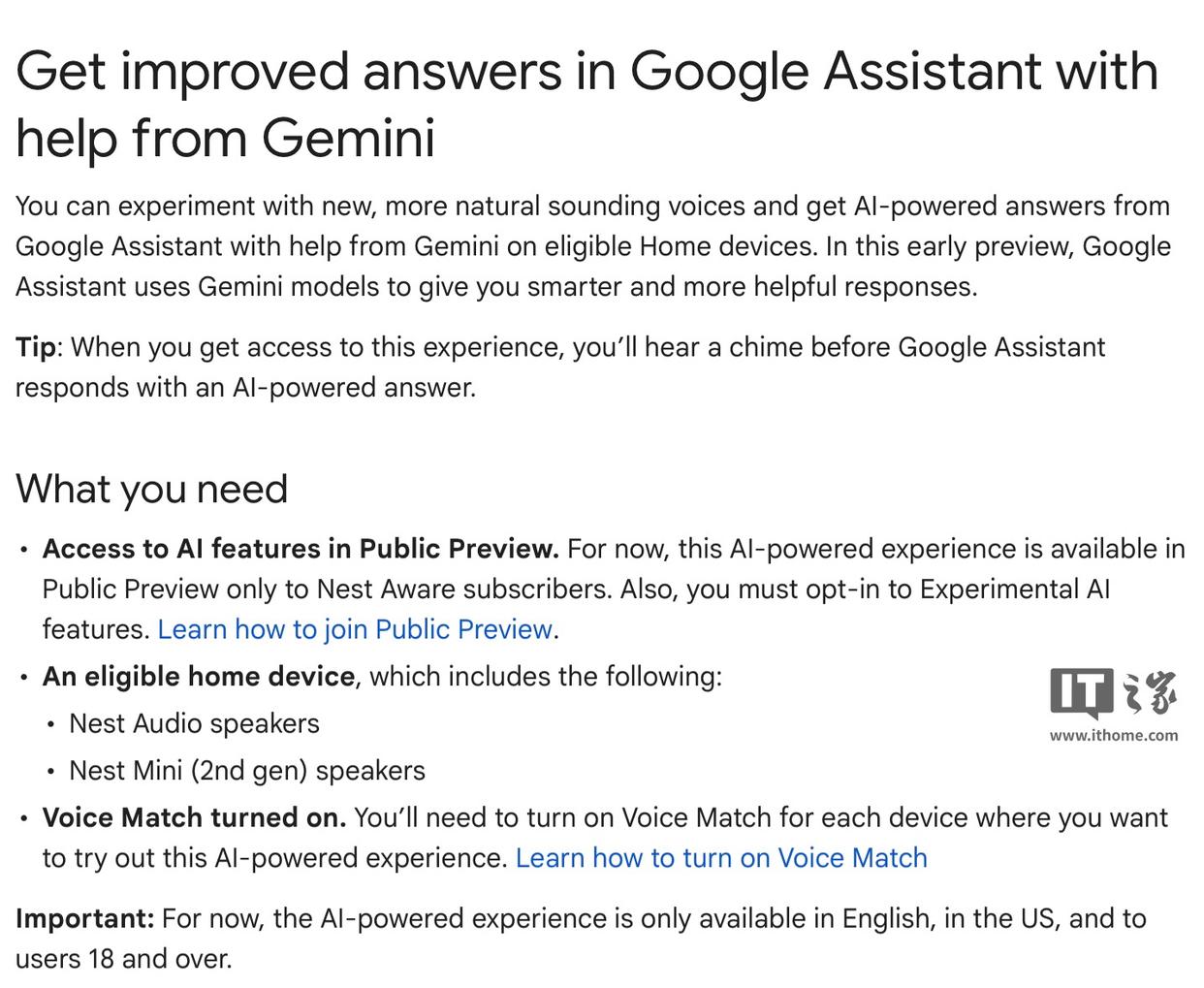Click the intro paragraph about natural sounding voices
The width and height of the screenshot is (1204, 988).
click(593, 246)
